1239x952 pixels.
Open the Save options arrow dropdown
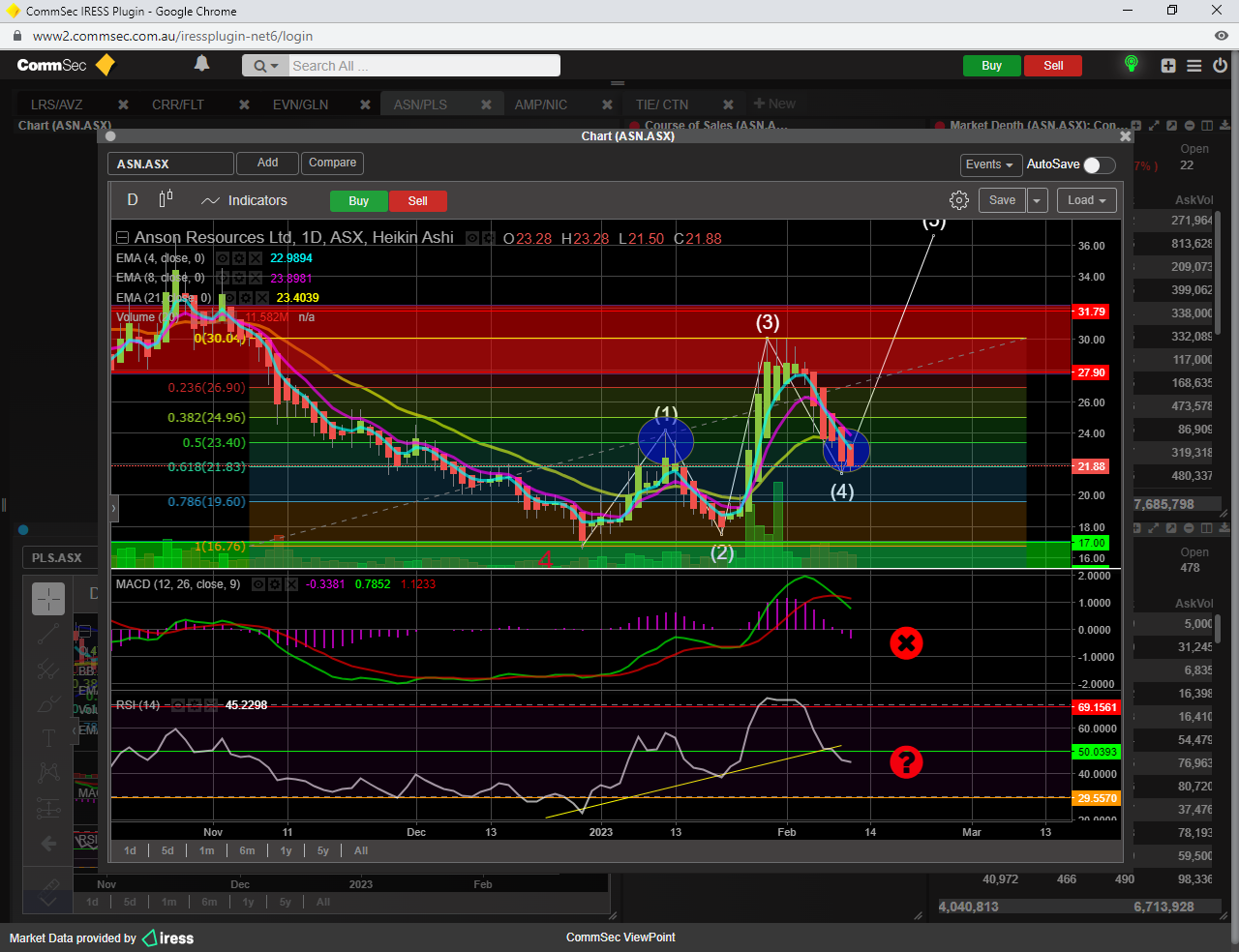point(1037,200)
